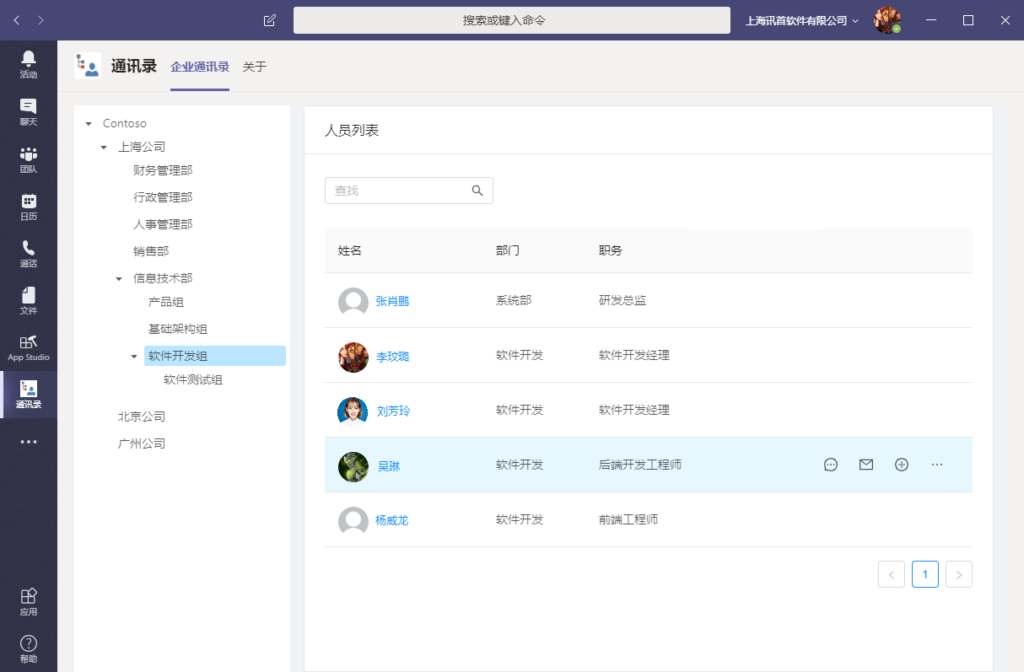The width and height of the screenshot is (1024, 672).
Task: Open the Files (文件) sidebar icon
Action: (x=28, y=300)
